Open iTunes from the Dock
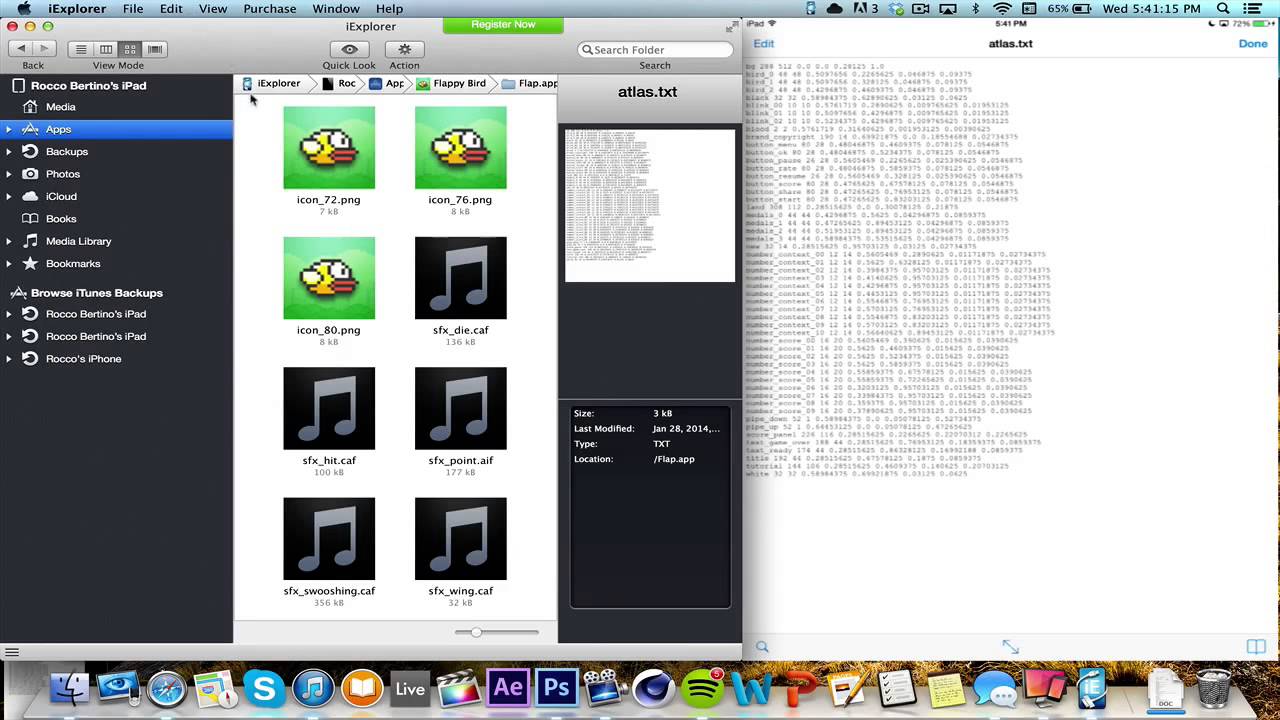 tap(313, 689)
